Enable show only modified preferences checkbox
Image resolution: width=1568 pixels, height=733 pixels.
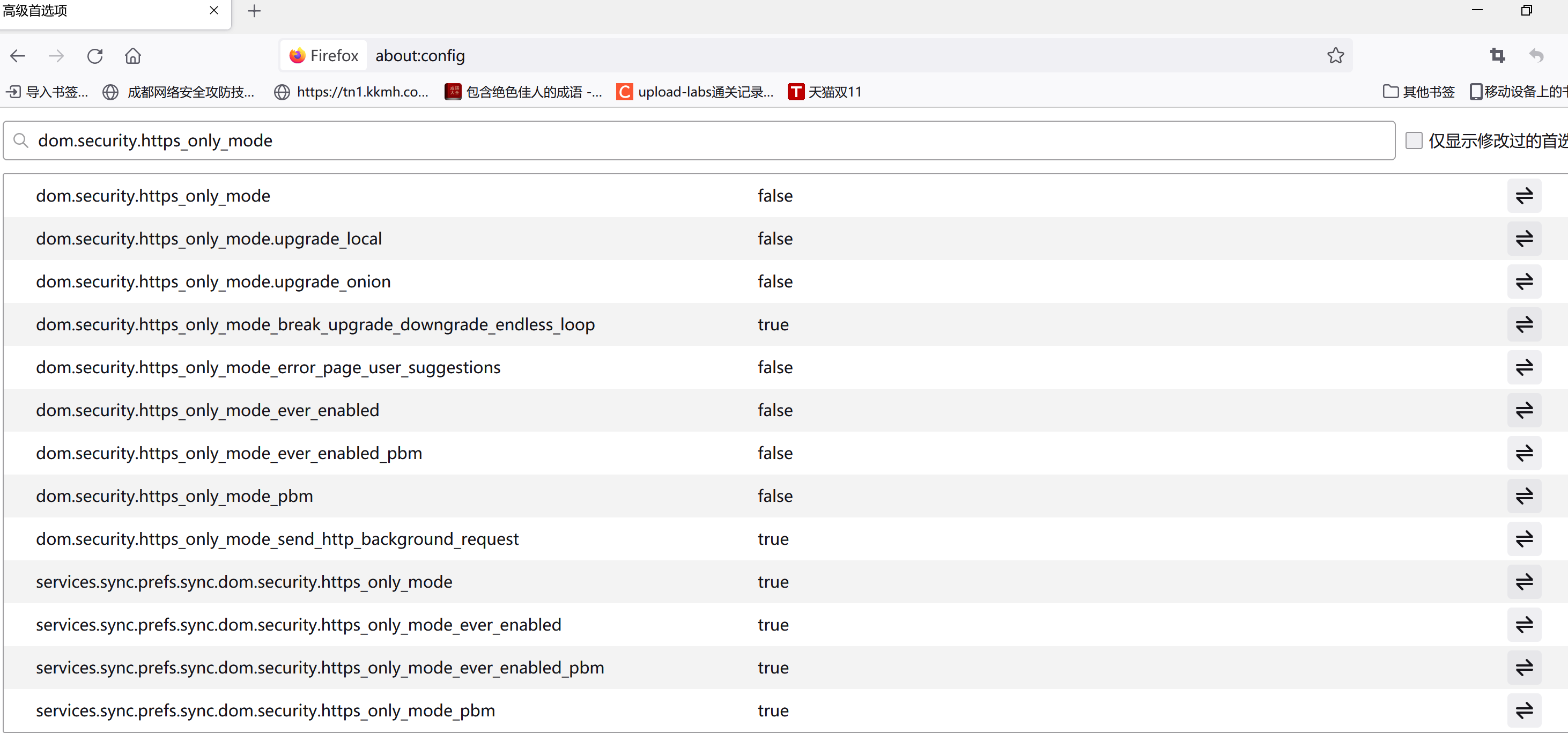[x=1414, y=140]
